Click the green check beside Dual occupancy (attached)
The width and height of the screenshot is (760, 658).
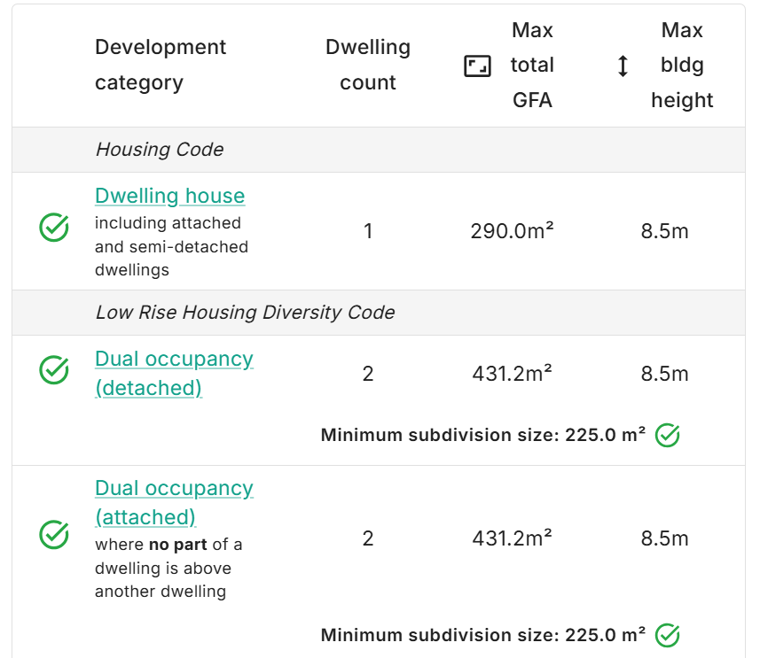coord(54,535)
